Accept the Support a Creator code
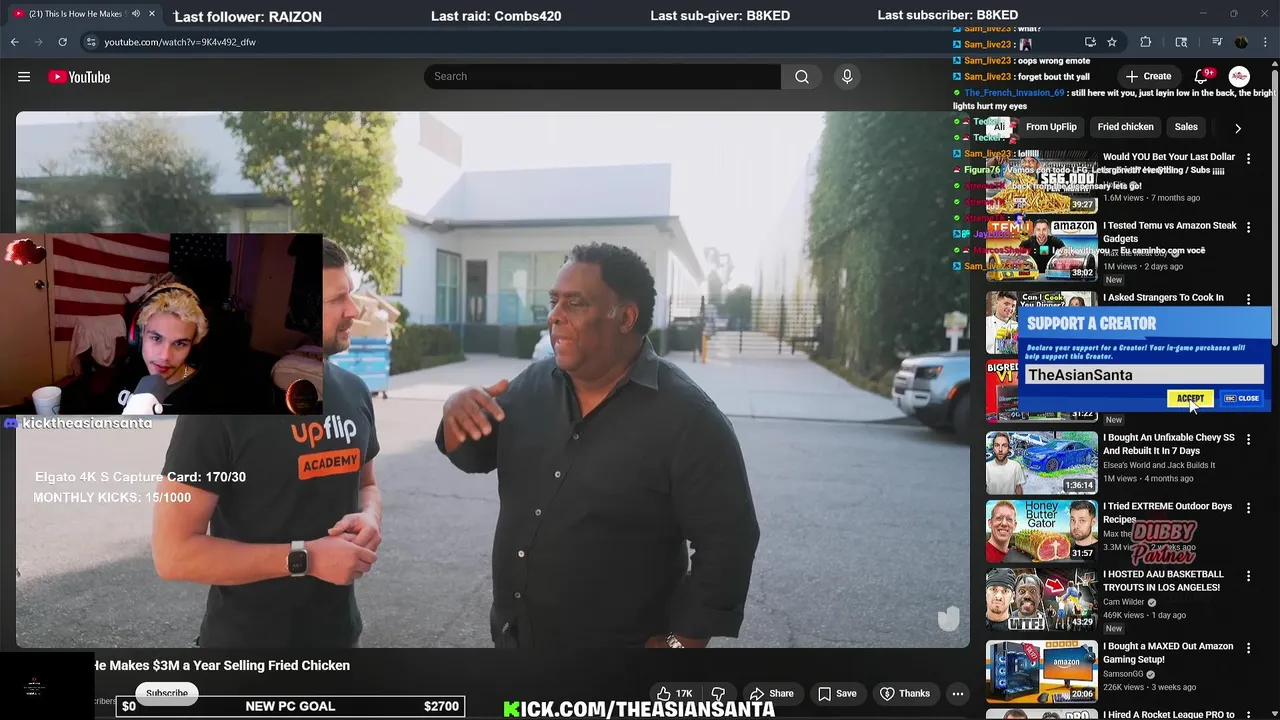Viewport: 1280px width, 720px height. tap(1190, 399)
